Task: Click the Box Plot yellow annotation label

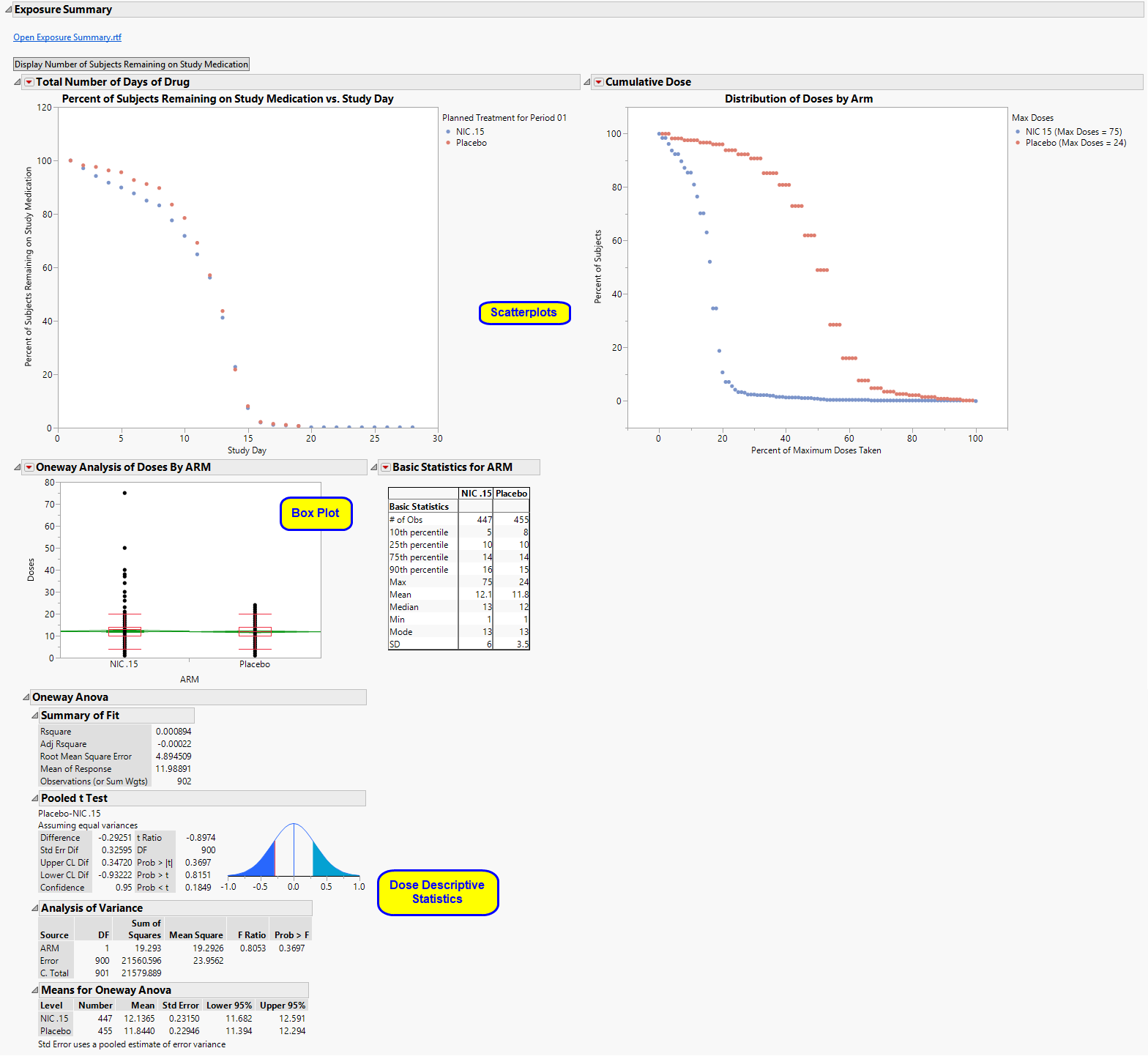Action: click(316, 513)
